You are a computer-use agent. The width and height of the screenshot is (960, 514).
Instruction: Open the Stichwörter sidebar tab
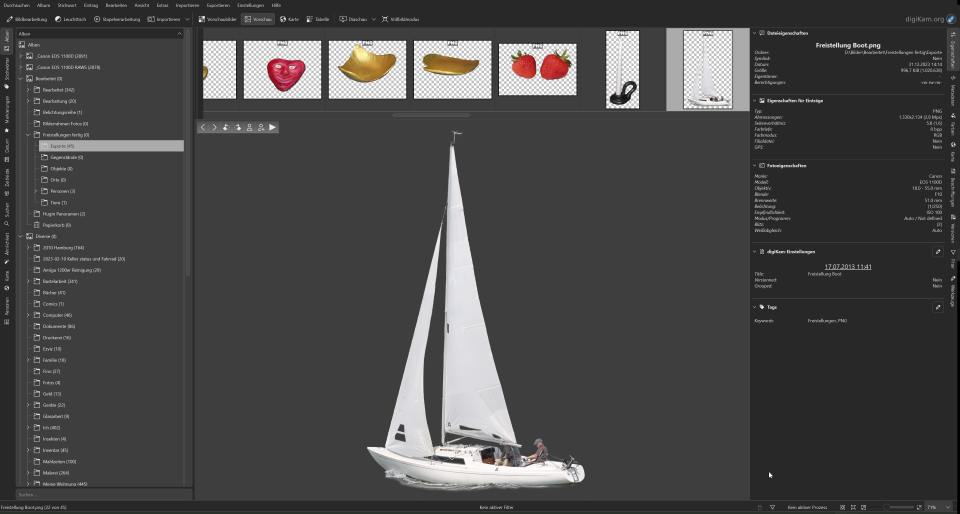[5, 67]
